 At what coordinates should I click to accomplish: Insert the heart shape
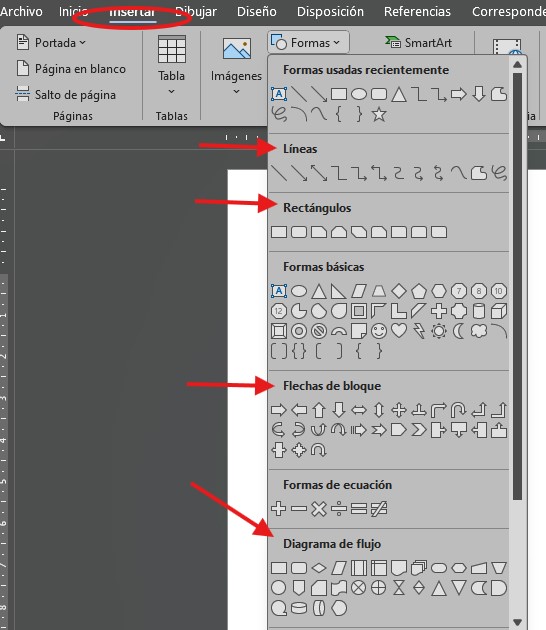pos(399,331)
